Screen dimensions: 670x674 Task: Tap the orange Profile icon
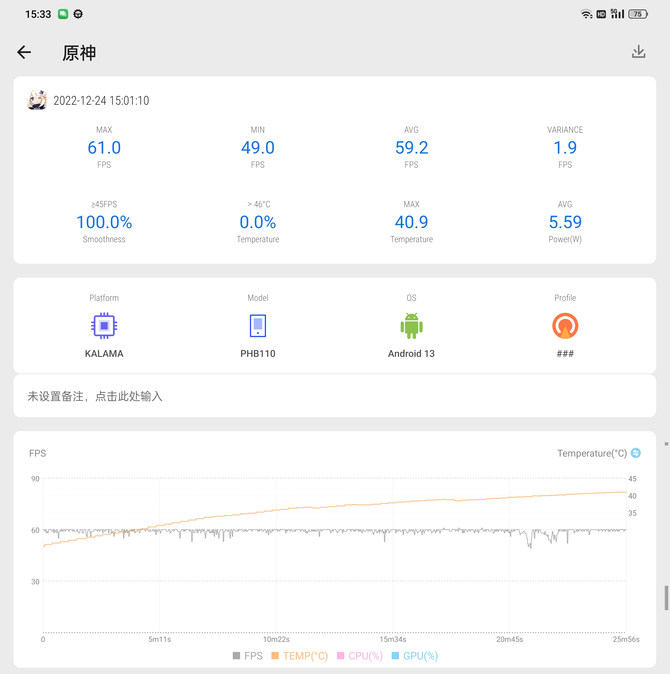(565, 325)
